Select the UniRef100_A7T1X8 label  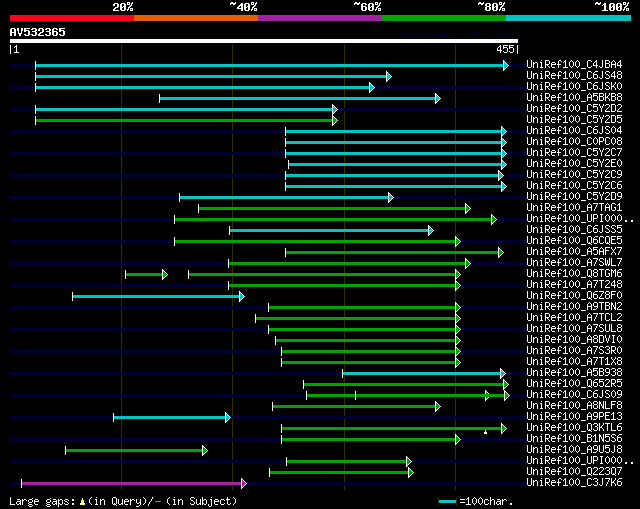[574, 362]
